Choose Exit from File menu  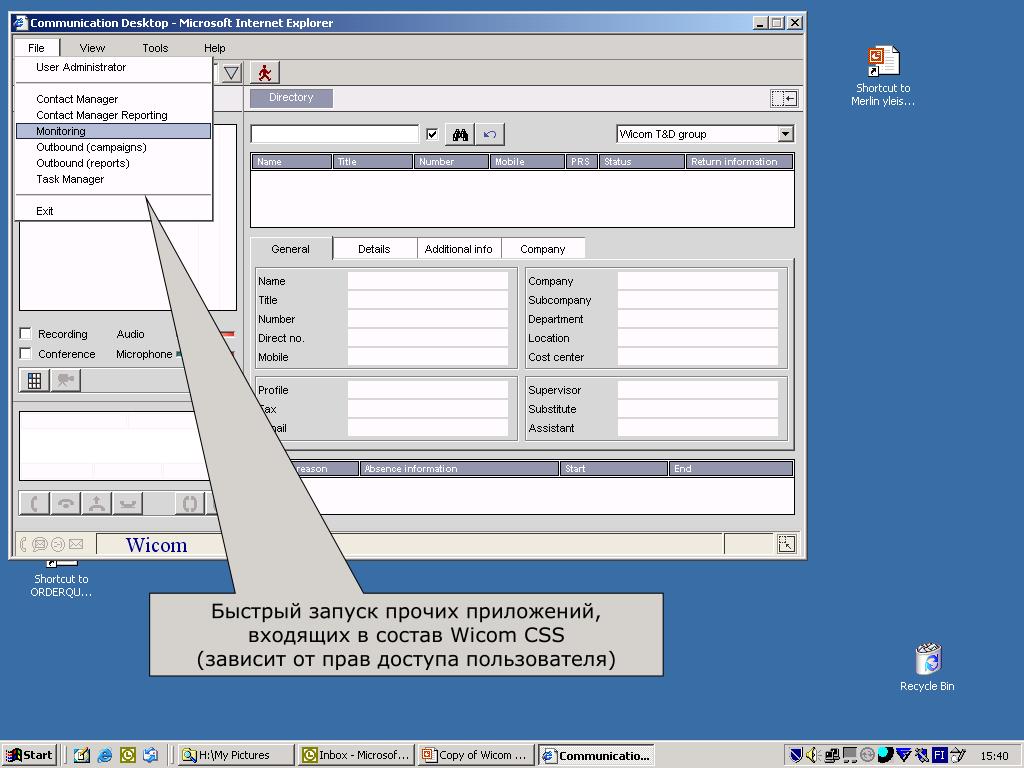click(x=114, y=211)
